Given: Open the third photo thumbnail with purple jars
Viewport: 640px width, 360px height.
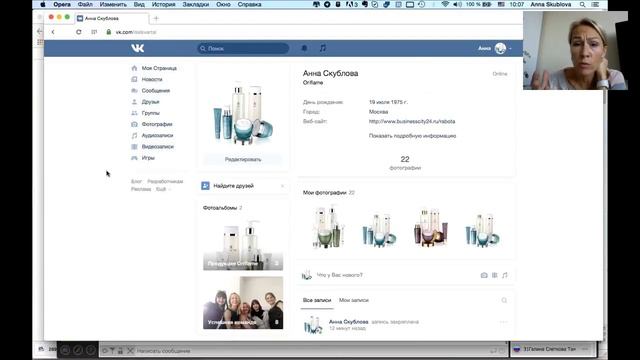Looking at the screenshot, I should 431,228.
